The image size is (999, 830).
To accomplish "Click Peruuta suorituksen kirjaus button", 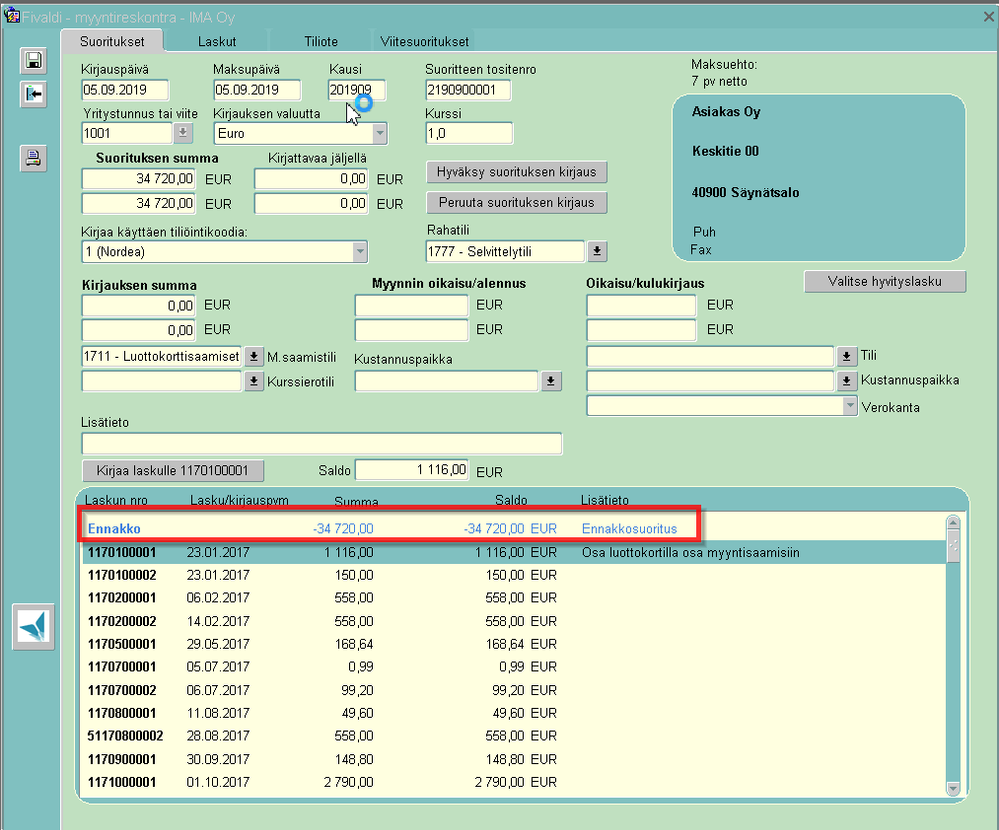I will pyautogui.click(x=517, y=203).
